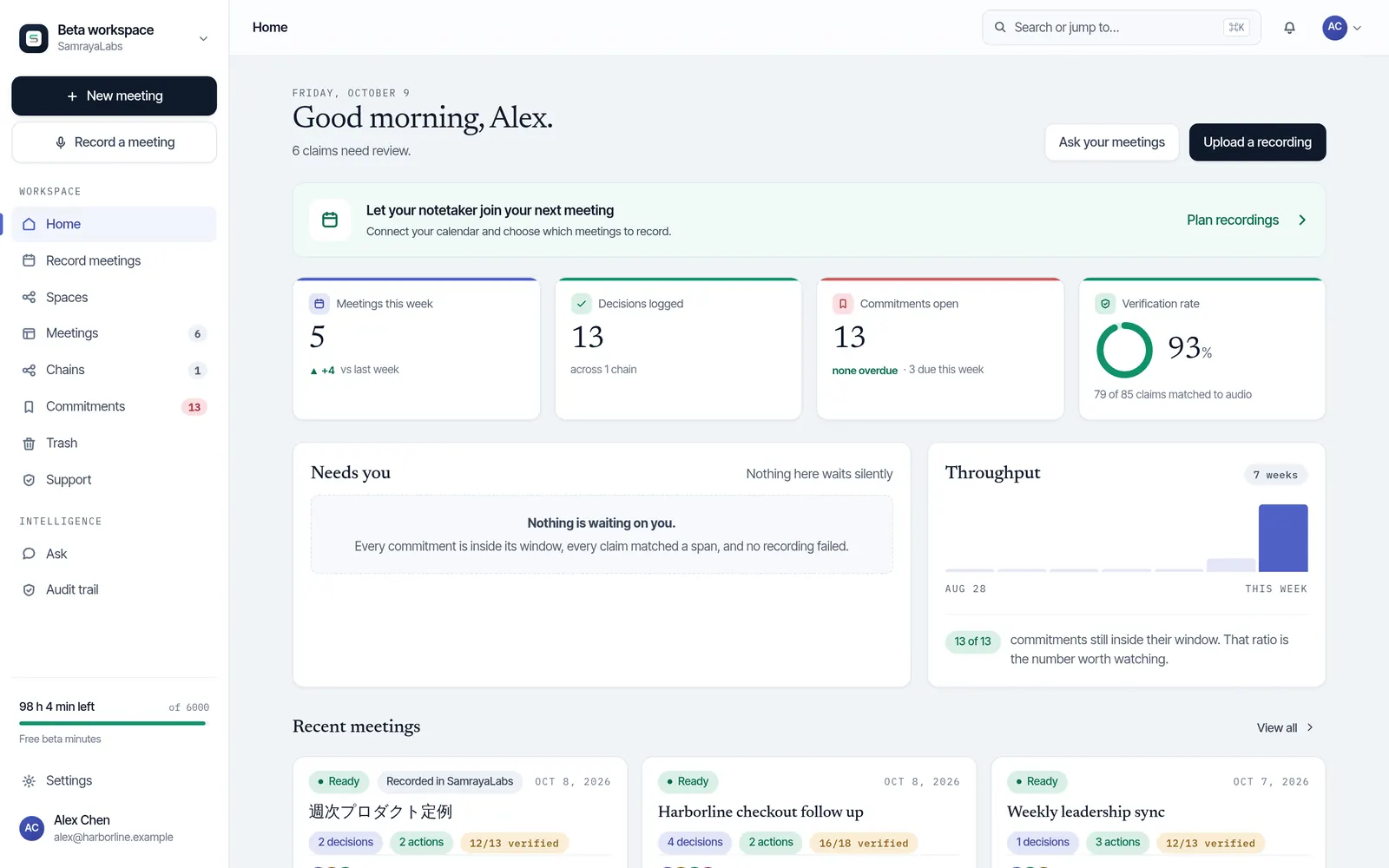Click the AC avatar in top bar

[x=1334, y=28]
